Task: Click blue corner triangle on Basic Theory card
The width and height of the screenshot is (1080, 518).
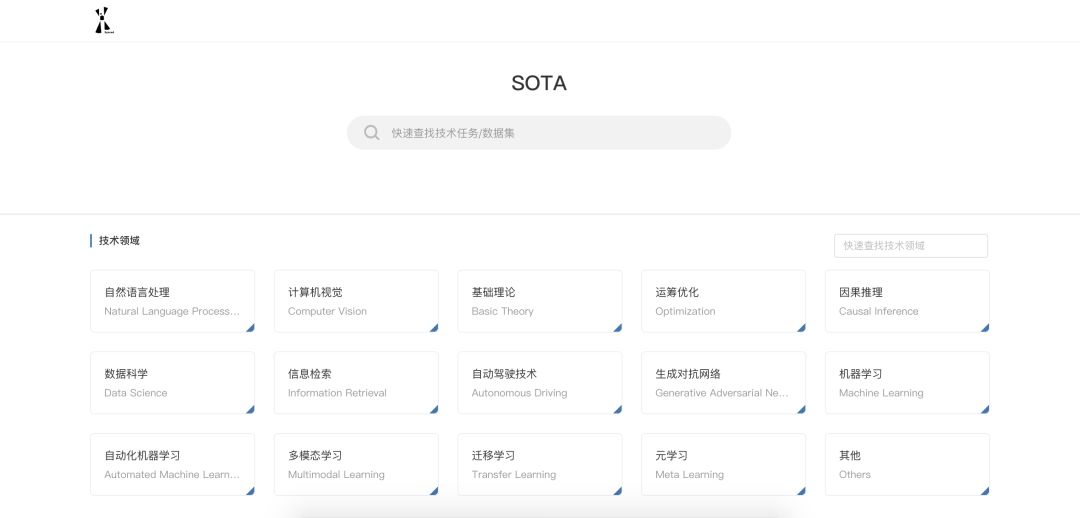Action: [x=618, y=327]
